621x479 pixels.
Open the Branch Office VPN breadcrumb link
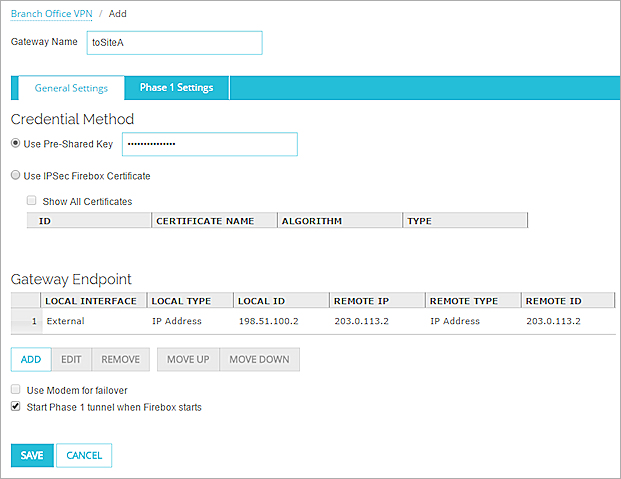[x=51, y=14]
